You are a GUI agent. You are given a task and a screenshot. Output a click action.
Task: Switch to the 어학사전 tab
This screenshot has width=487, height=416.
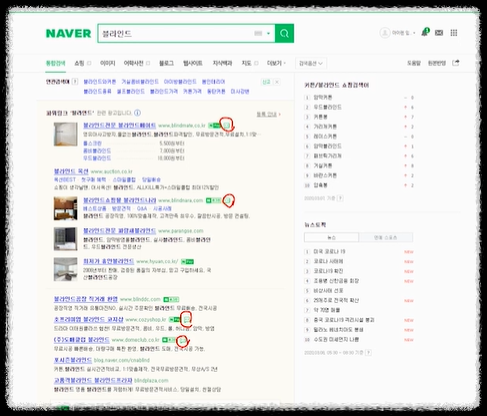133,63
